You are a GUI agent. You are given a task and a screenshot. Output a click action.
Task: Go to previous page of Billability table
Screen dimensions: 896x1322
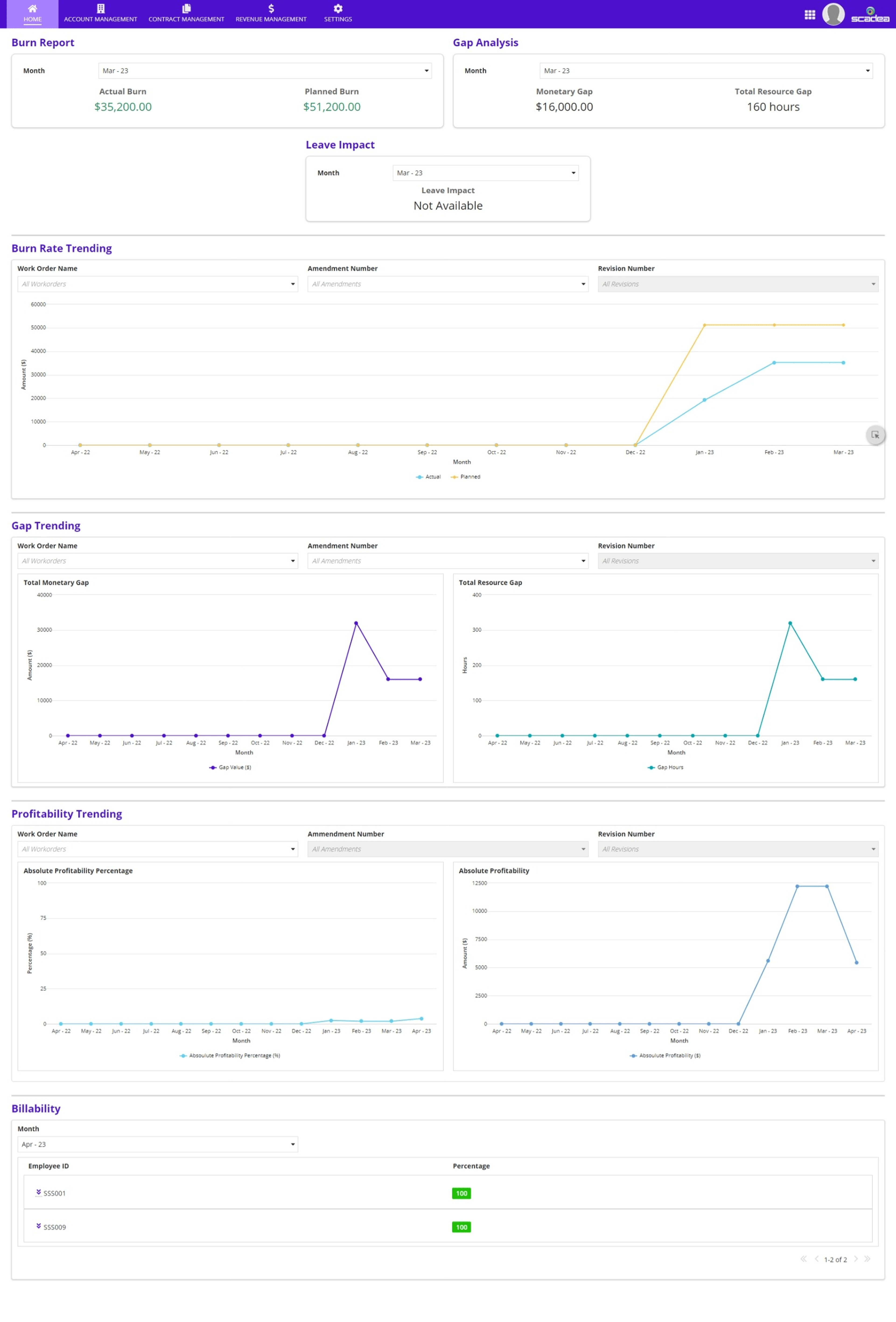click(816, 1259)
